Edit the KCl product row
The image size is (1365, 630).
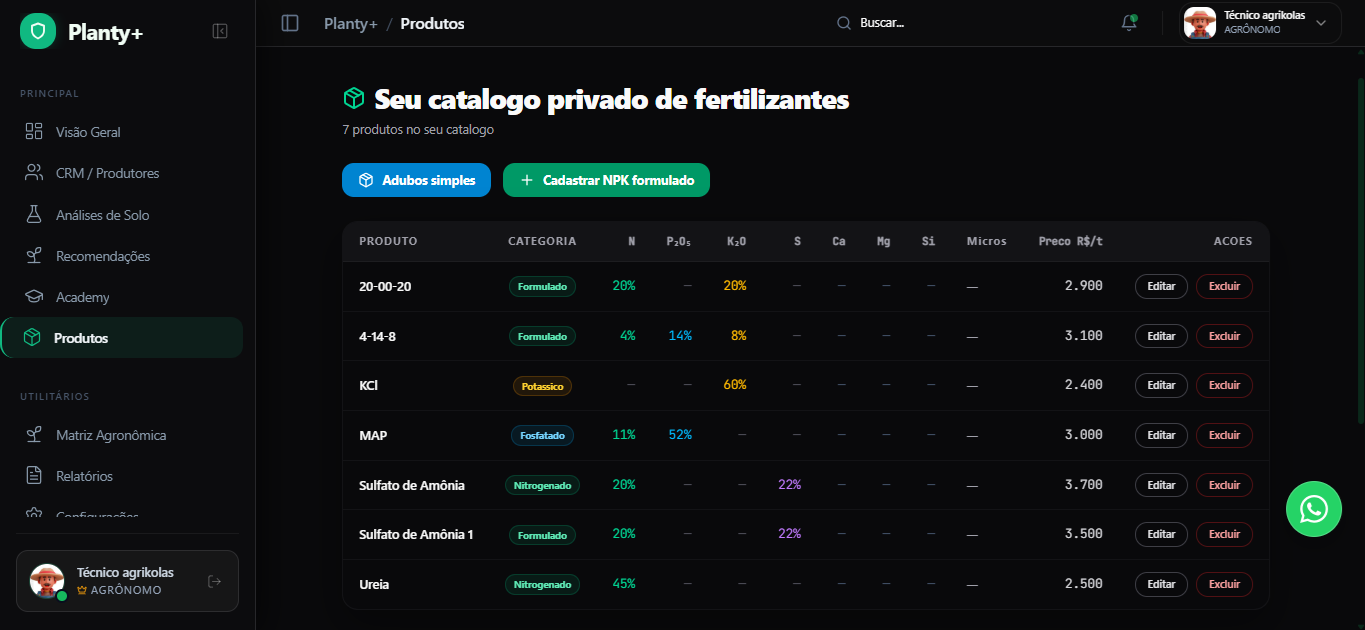(x=1160, y=385)
